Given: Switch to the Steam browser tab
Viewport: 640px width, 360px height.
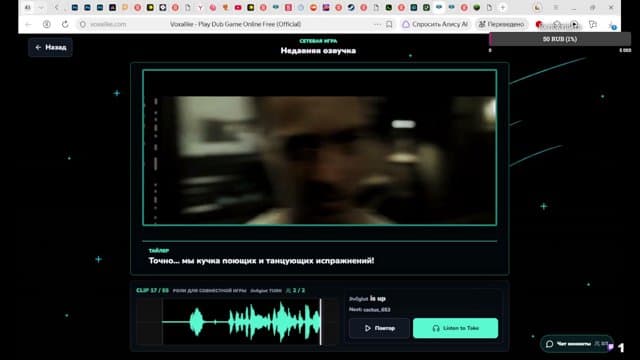Looking at the screenshot, I should click(351, 7).
